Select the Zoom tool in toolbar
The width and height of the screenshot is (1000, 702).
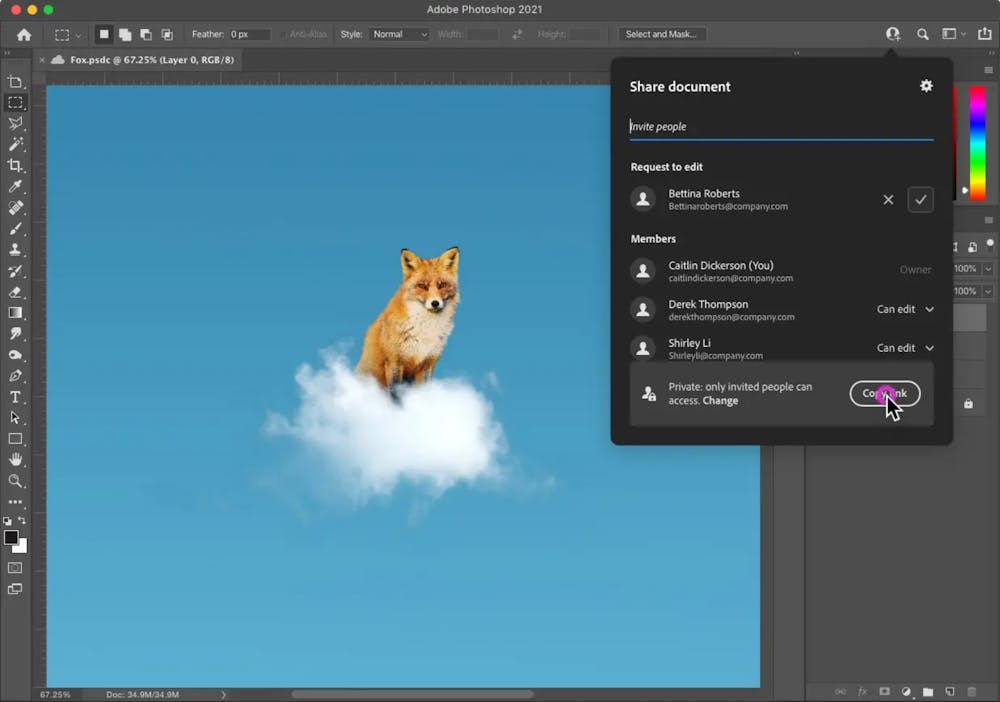click(15, 481)
